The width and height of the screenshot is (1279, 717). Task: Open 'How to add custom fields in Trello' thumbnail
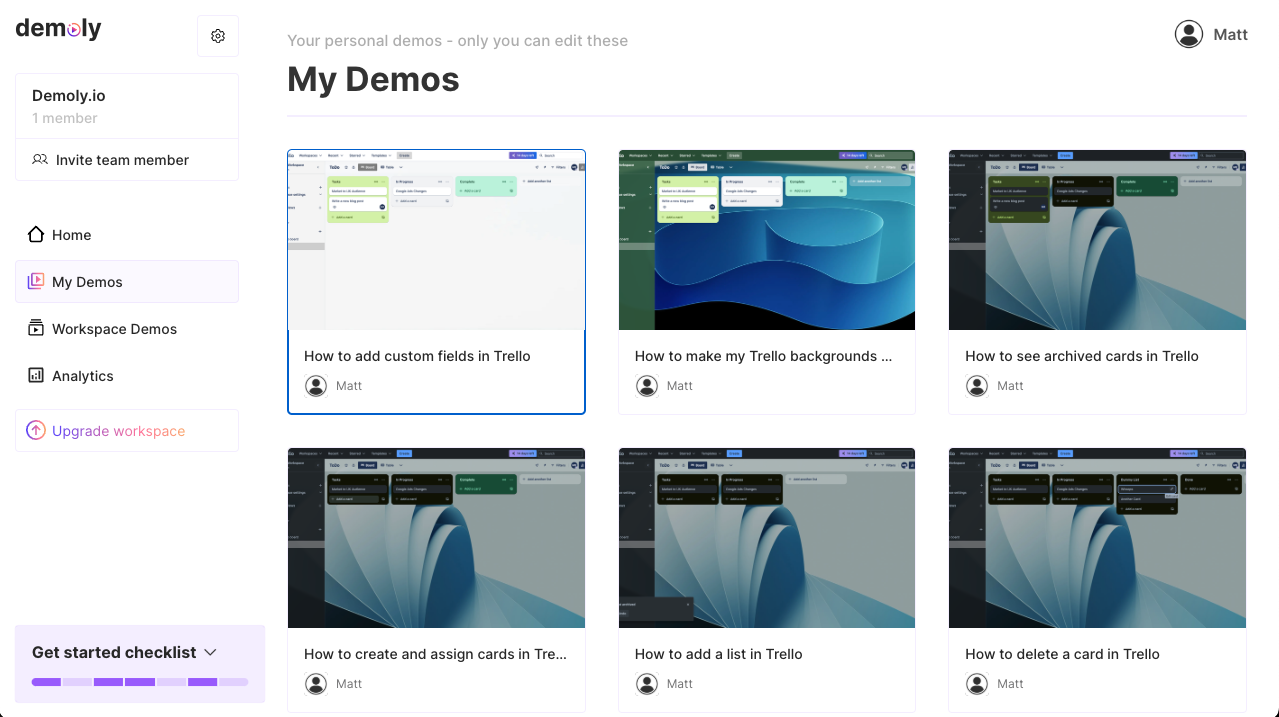point(436,240)
